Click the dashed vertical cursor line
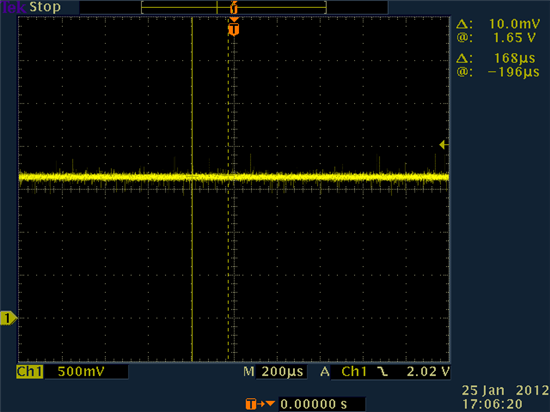The image size is (550, 412). pos(228,189)
